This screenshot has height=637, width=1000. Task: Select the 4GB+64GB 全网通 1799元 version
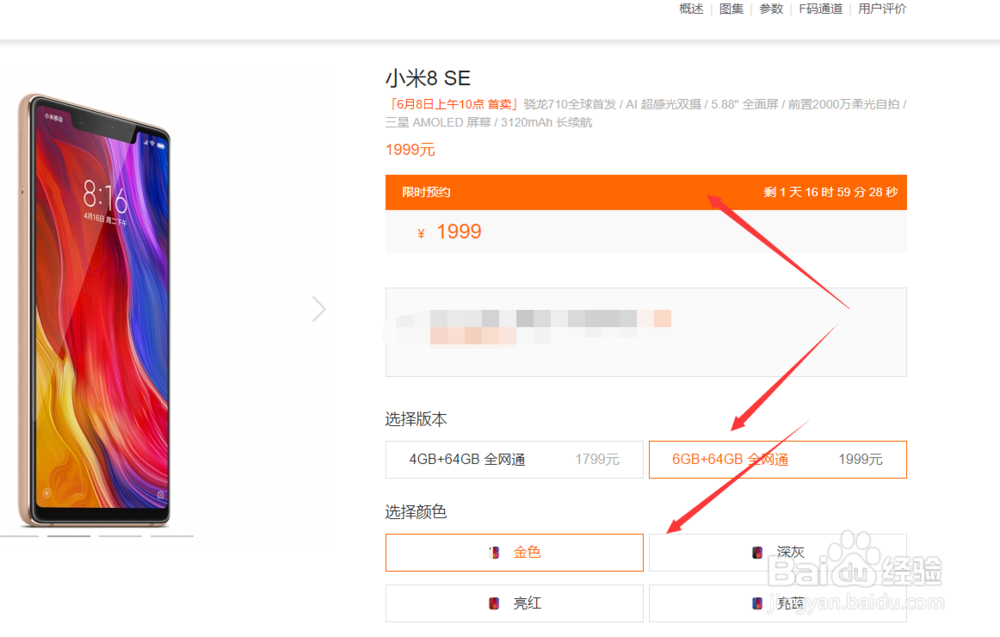pyautogui.click(x=514, y=459)
